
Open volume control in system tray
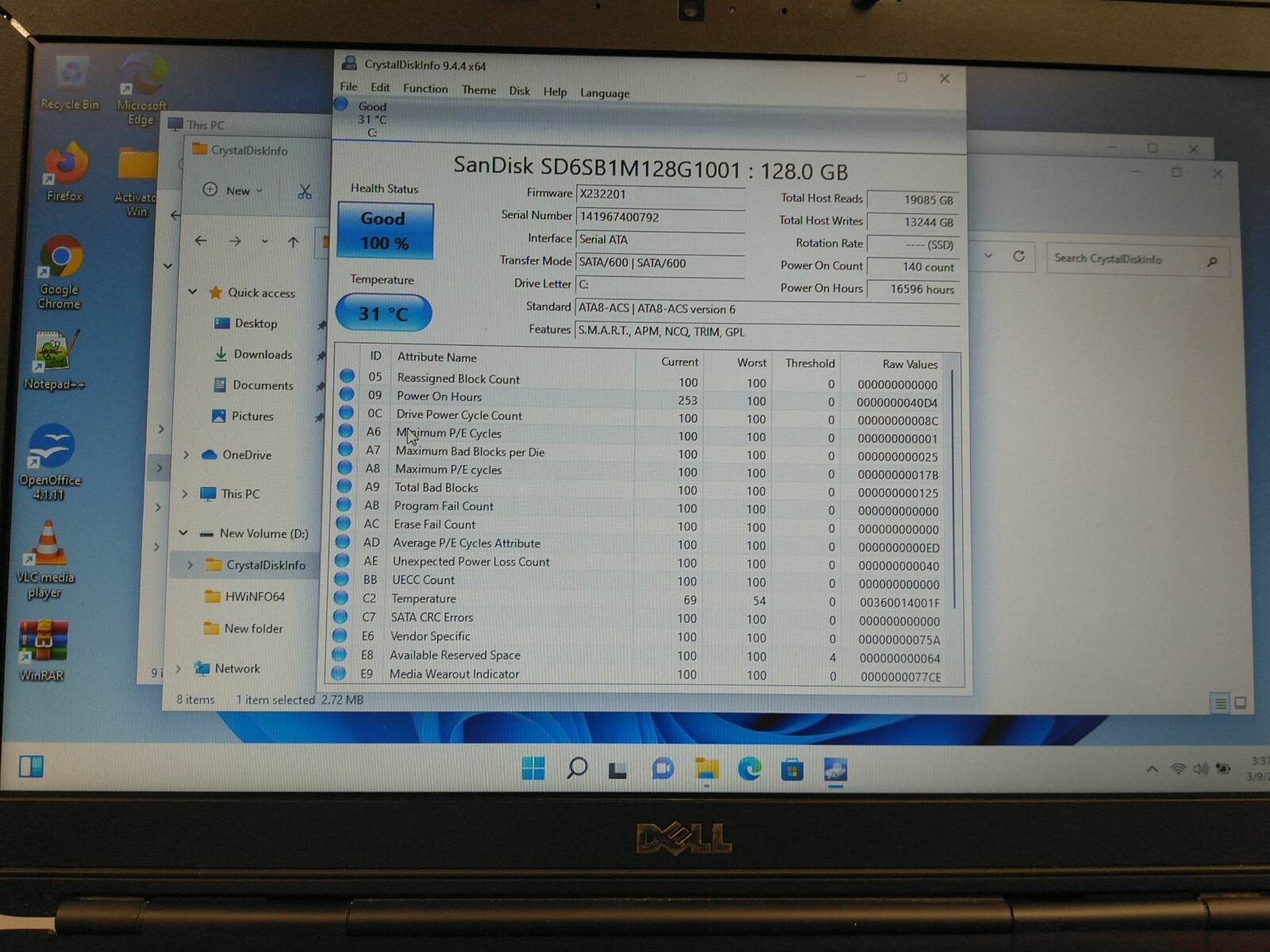[x=1200, y=769]
